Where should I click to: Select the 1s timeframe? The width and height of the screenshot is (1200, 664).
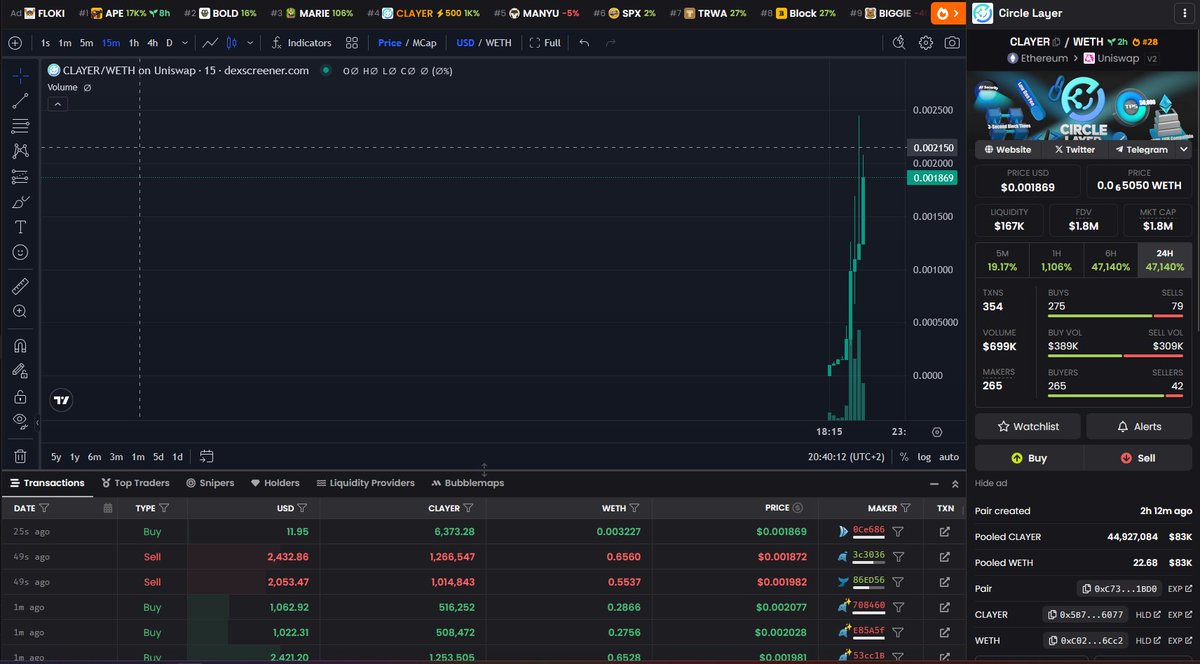tap(46, 43)
